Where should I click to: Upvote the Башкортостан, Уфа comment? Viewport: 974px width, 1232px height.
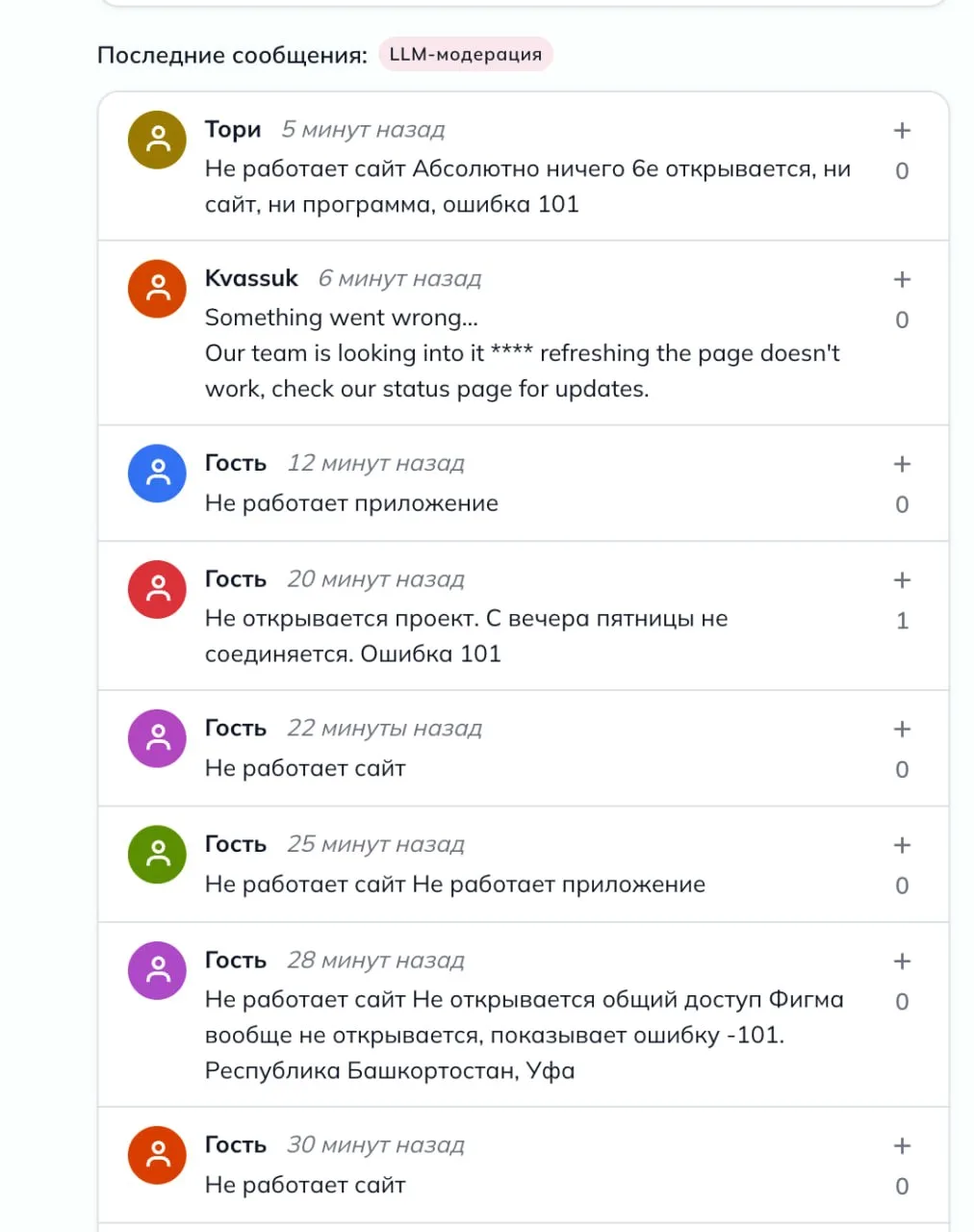click(902, 962)
